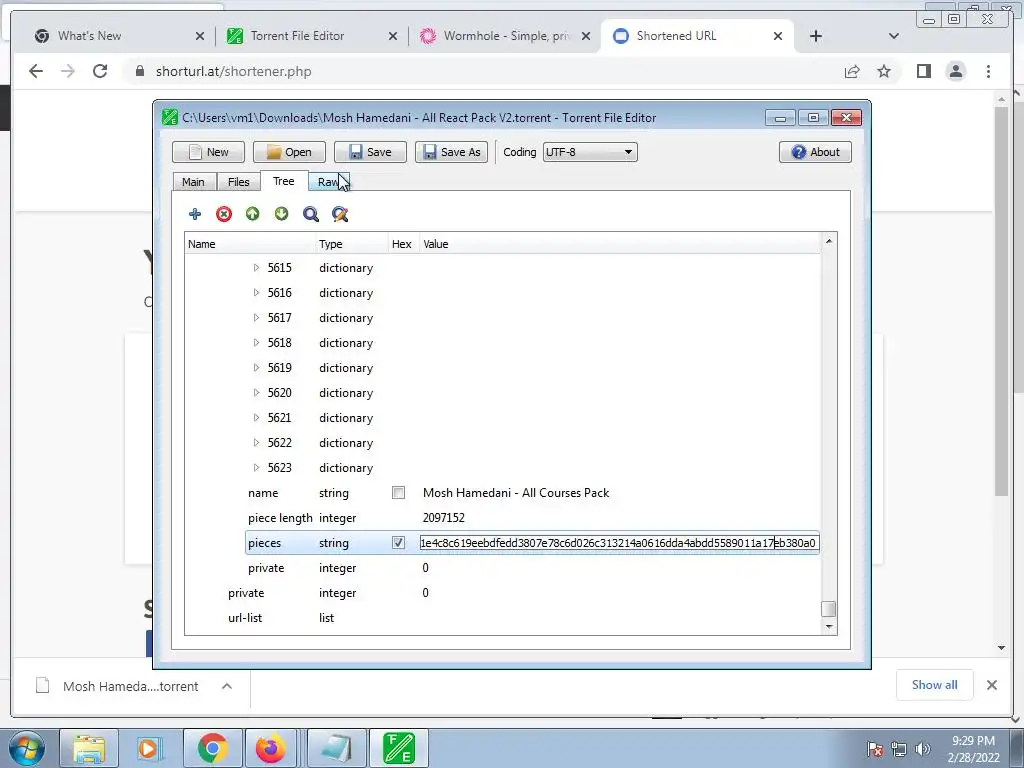Open download options chevron for torrent file
This screenshot has height=768, width=1024.
[x=227, y=686]
